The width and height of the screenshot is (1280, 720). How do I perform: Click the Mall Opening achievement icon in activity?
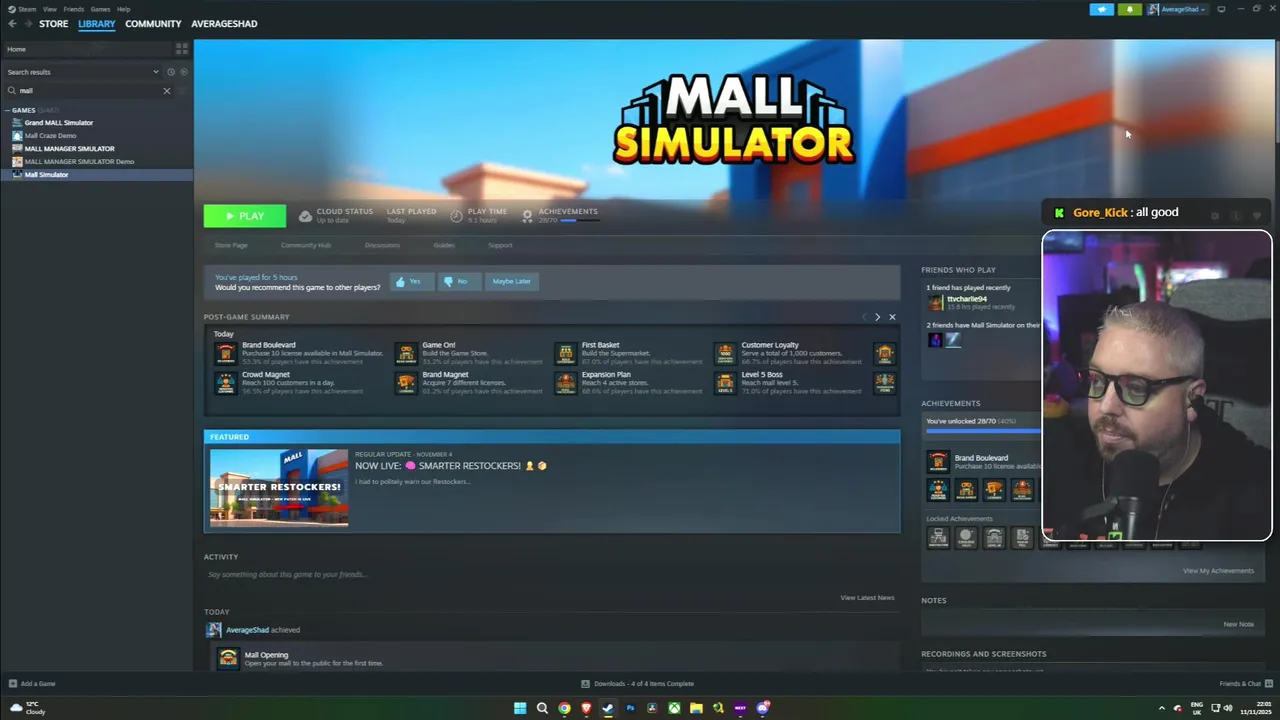[x=228, y=658]
